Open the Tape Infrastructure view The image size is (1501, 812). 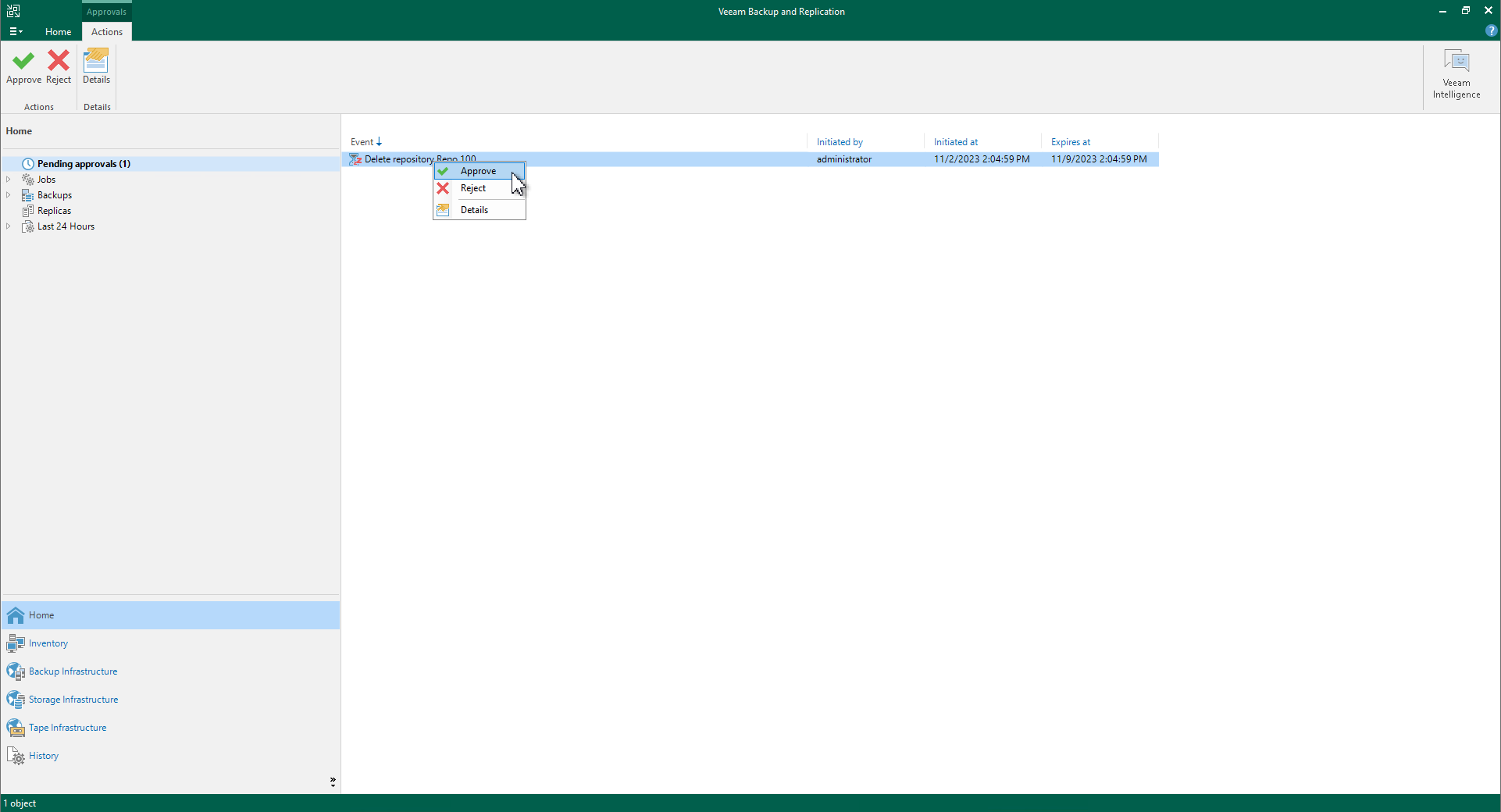pyautogui.click(x=170, y=728)
